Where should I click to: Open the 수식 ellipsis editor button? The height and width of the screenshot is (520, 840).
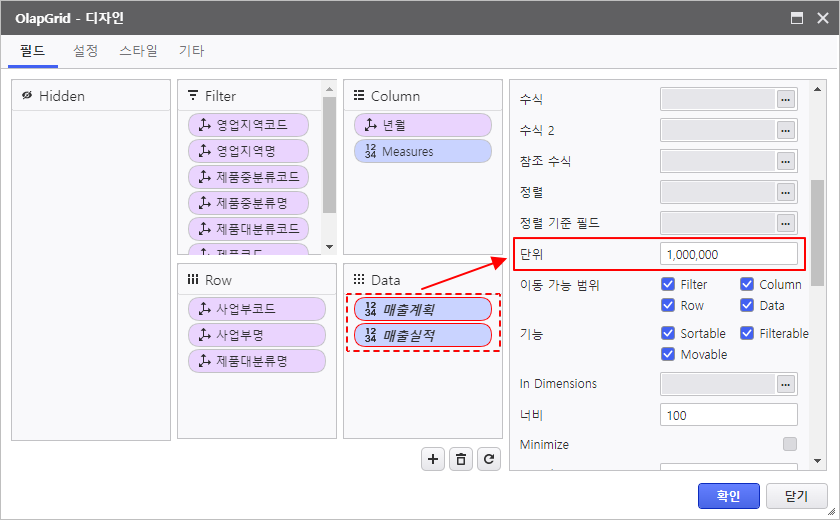coord(786,99)
